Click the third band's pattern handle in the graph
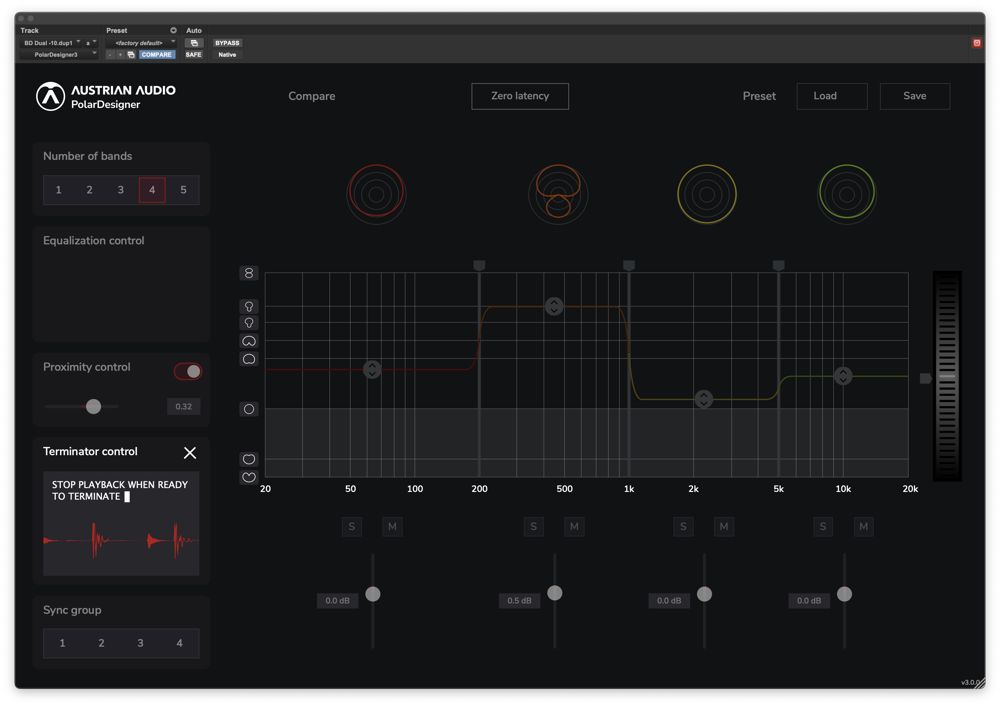This screenshot has height=706, width=1000. tap(704, 399)
